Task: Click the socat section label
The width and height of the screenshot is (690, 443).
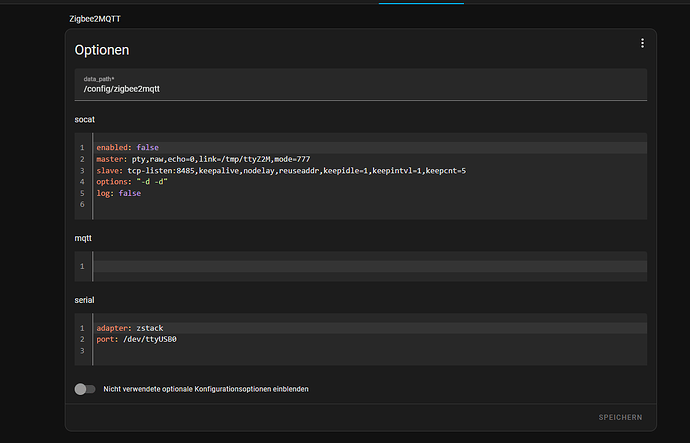Action: [x=84, y=120]
